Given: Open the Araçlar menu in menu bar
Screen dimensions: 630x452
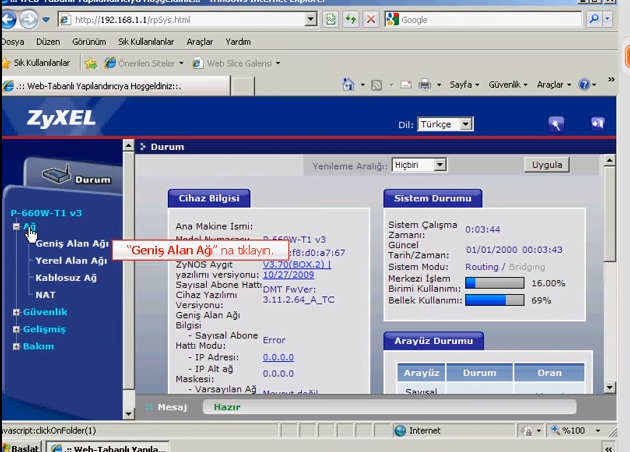Looking at the screenshot, I should [200, 42].
